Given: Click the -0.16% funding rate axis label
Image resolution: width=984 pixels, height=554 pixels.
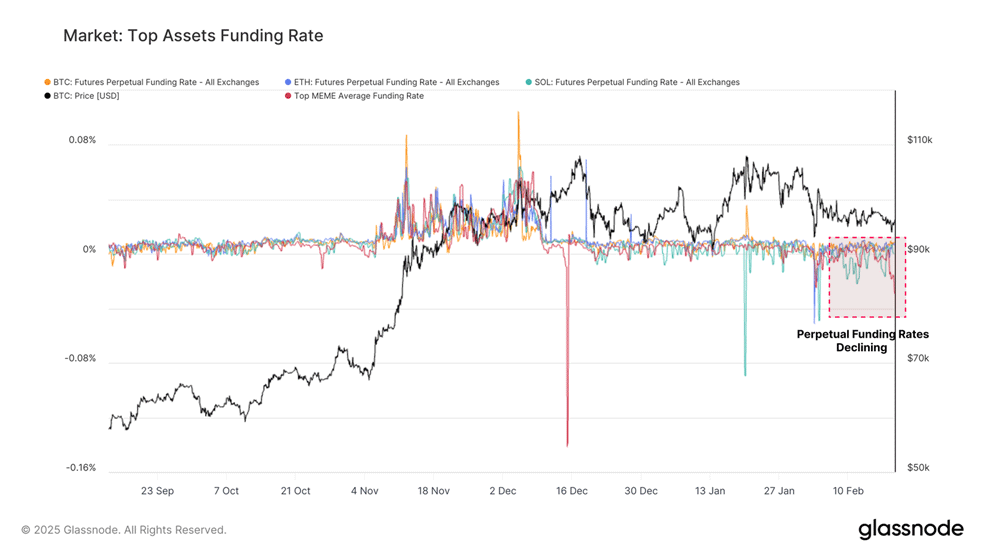Looking at the screenshot, I should coord(81,467).
